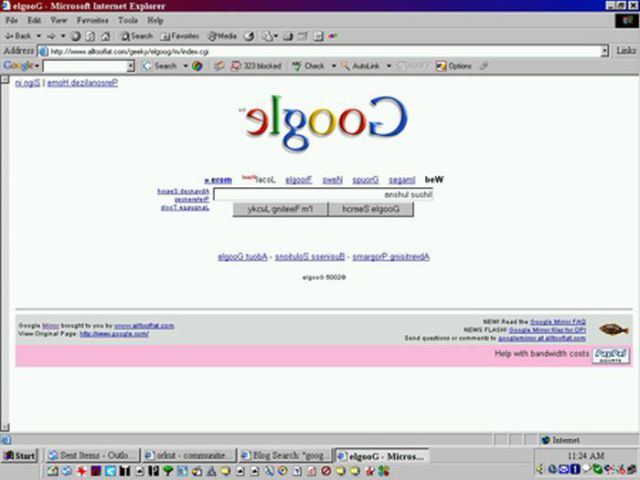
Task: Print the page with Print icon
Action: click(x=288, y=36)
